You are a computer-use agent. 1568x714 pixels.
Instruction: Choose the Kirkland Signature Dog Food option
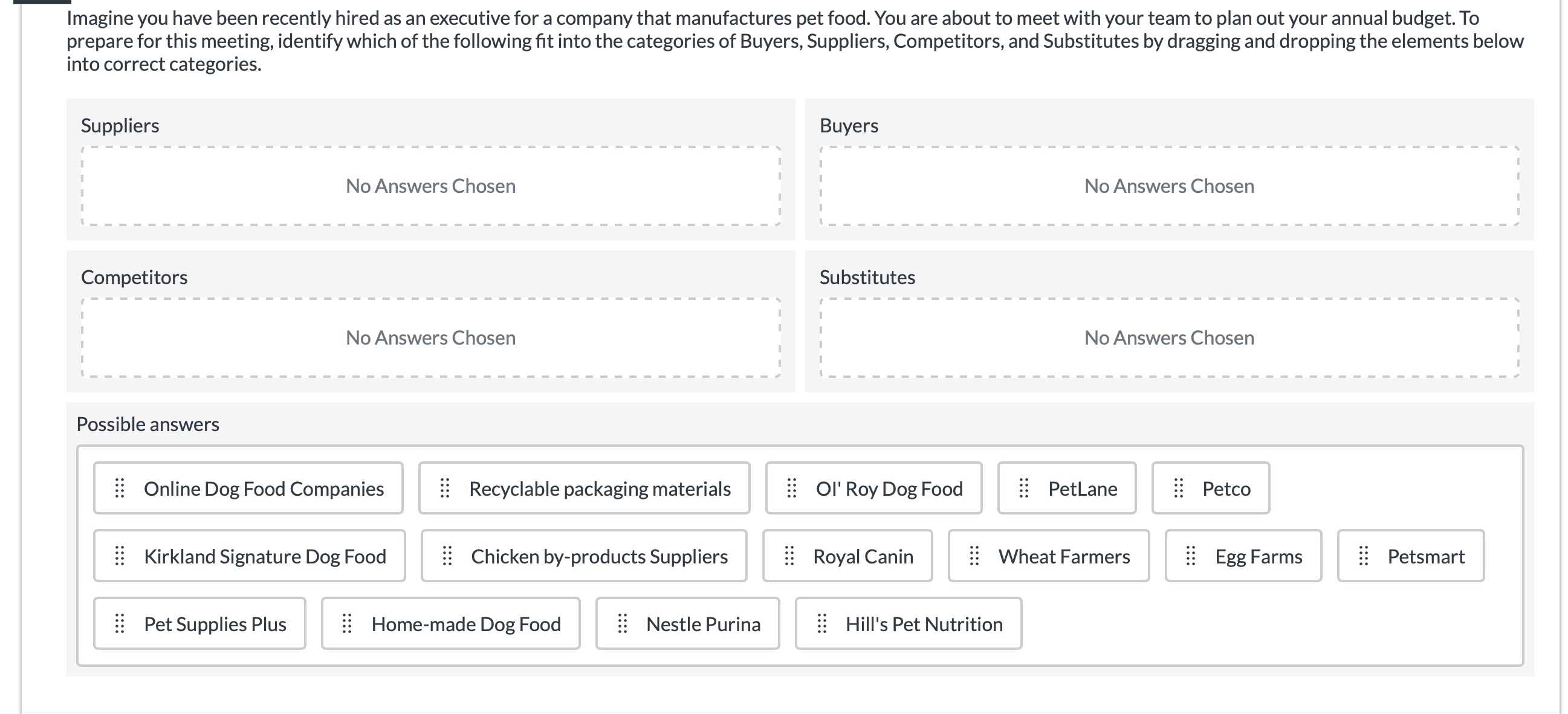click(x=265, y=556)
